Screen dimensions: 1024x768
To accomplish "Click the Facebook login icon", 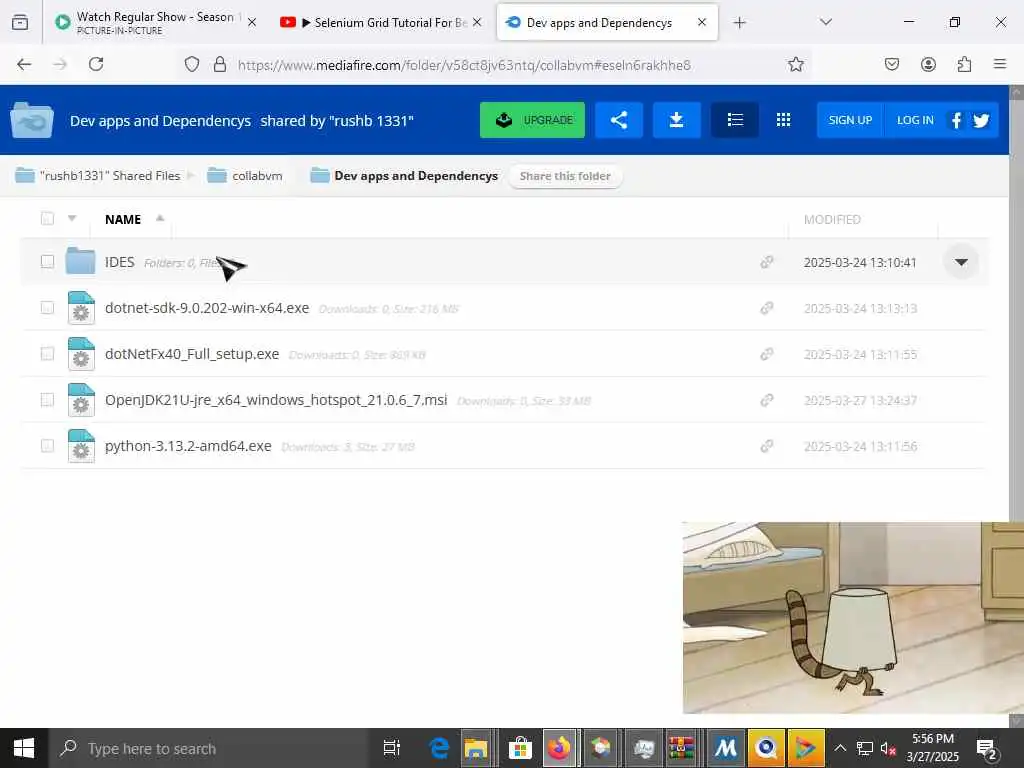I will [956, 120].
